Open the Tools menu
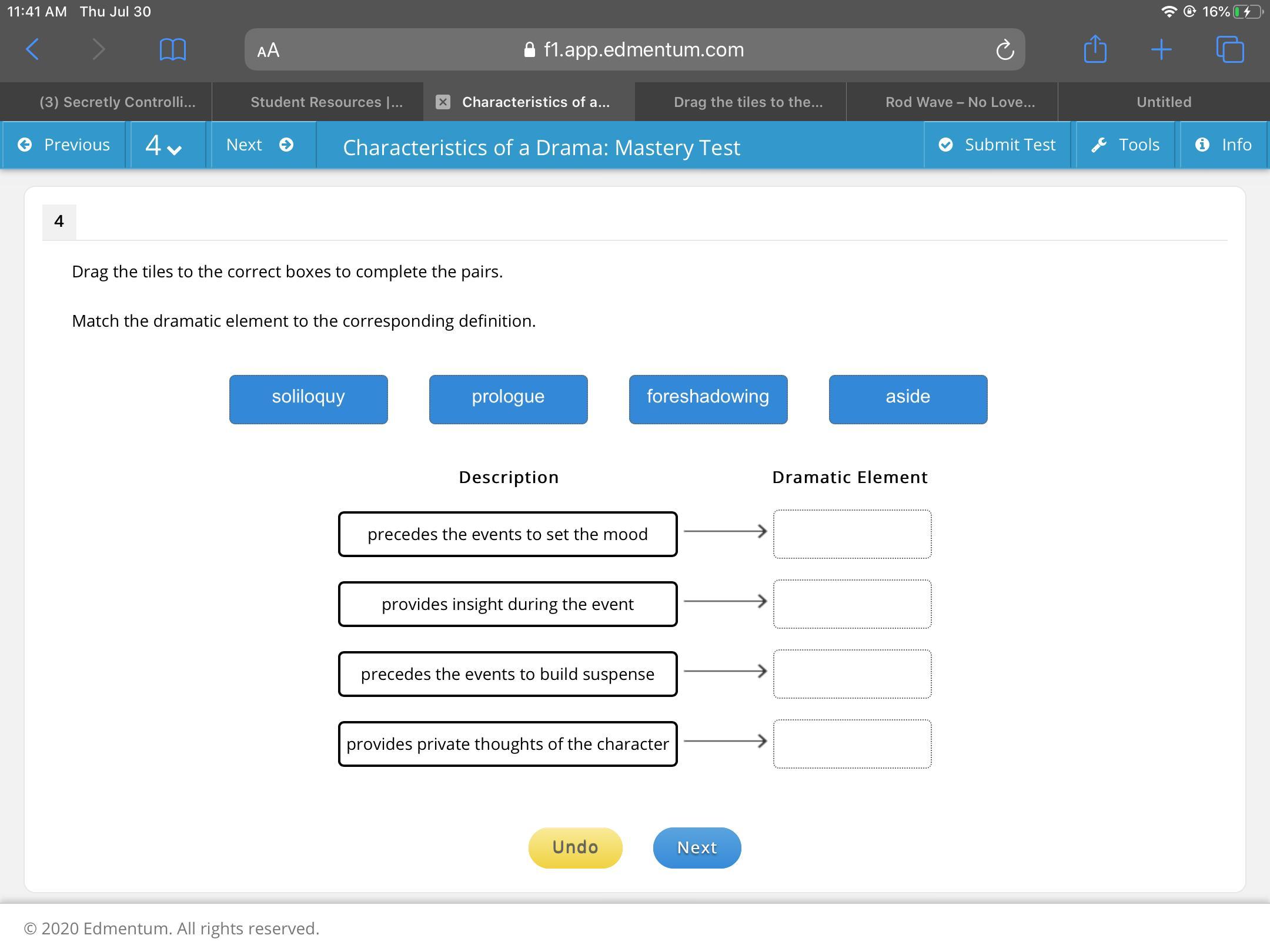 click(x=1125, y=145)
